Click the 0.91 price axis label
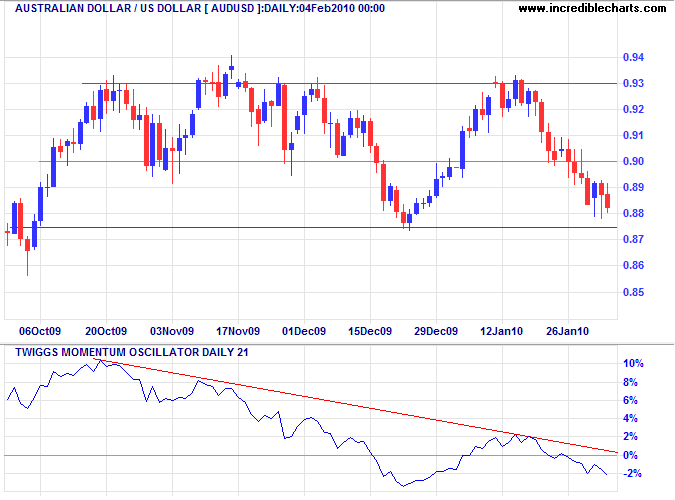Image resolution: width=675 pixels, height=500 pixels. (634, 135)
